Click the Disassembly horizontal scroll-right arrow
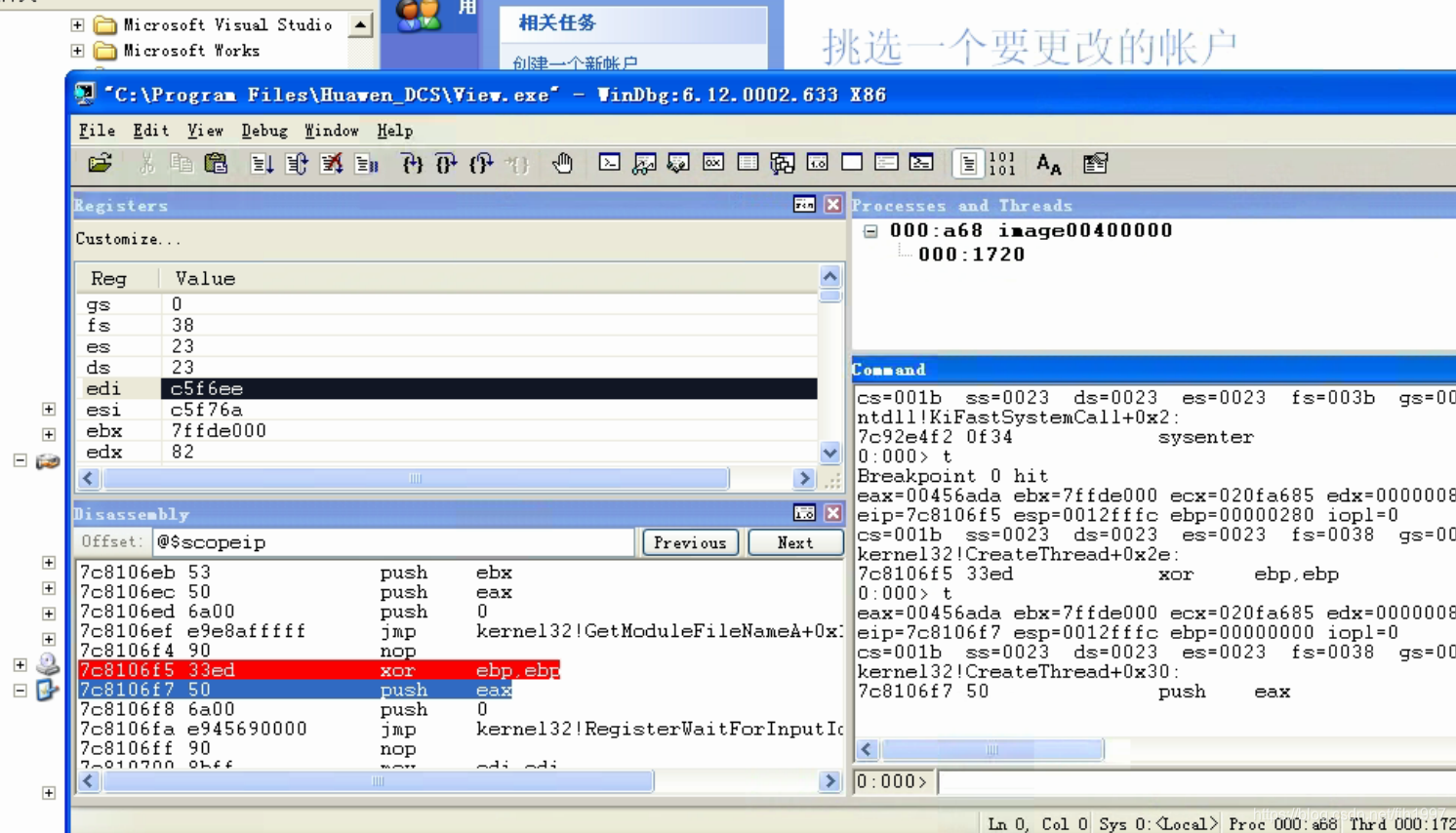The height and width of the screenshot is (833, 1456). [x=829, y=781]
